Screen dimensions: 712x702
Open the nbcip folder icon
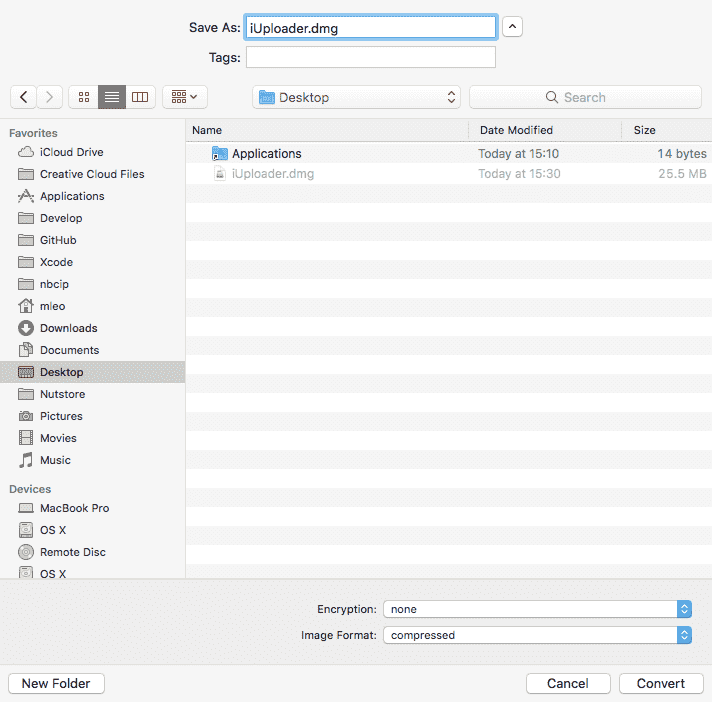26,284
